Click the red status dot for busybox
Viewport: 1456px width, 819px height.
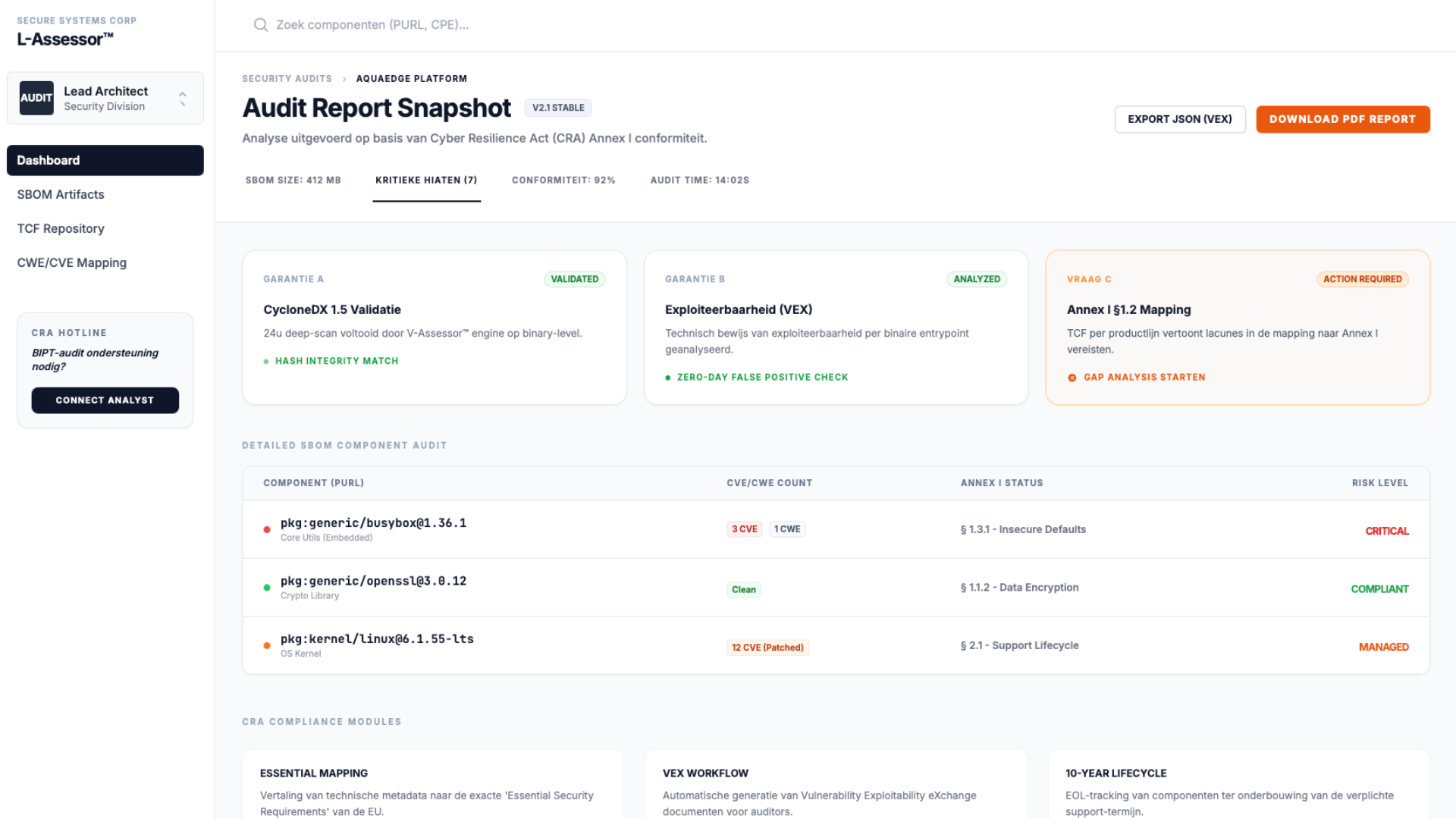coord(267,530)
